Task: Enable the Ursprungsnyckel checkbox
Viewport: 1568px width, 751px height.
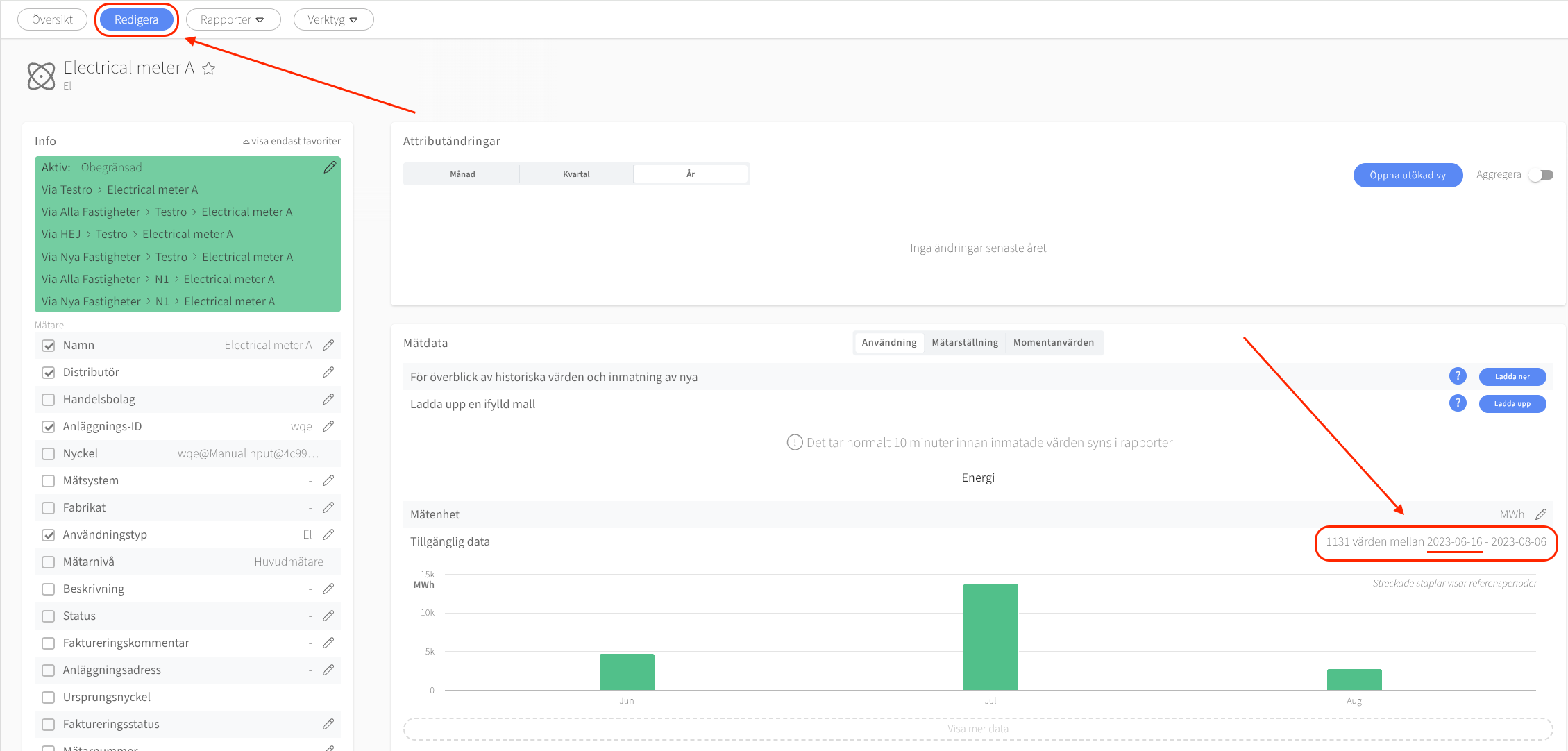Action: click(x=49, y=698)
